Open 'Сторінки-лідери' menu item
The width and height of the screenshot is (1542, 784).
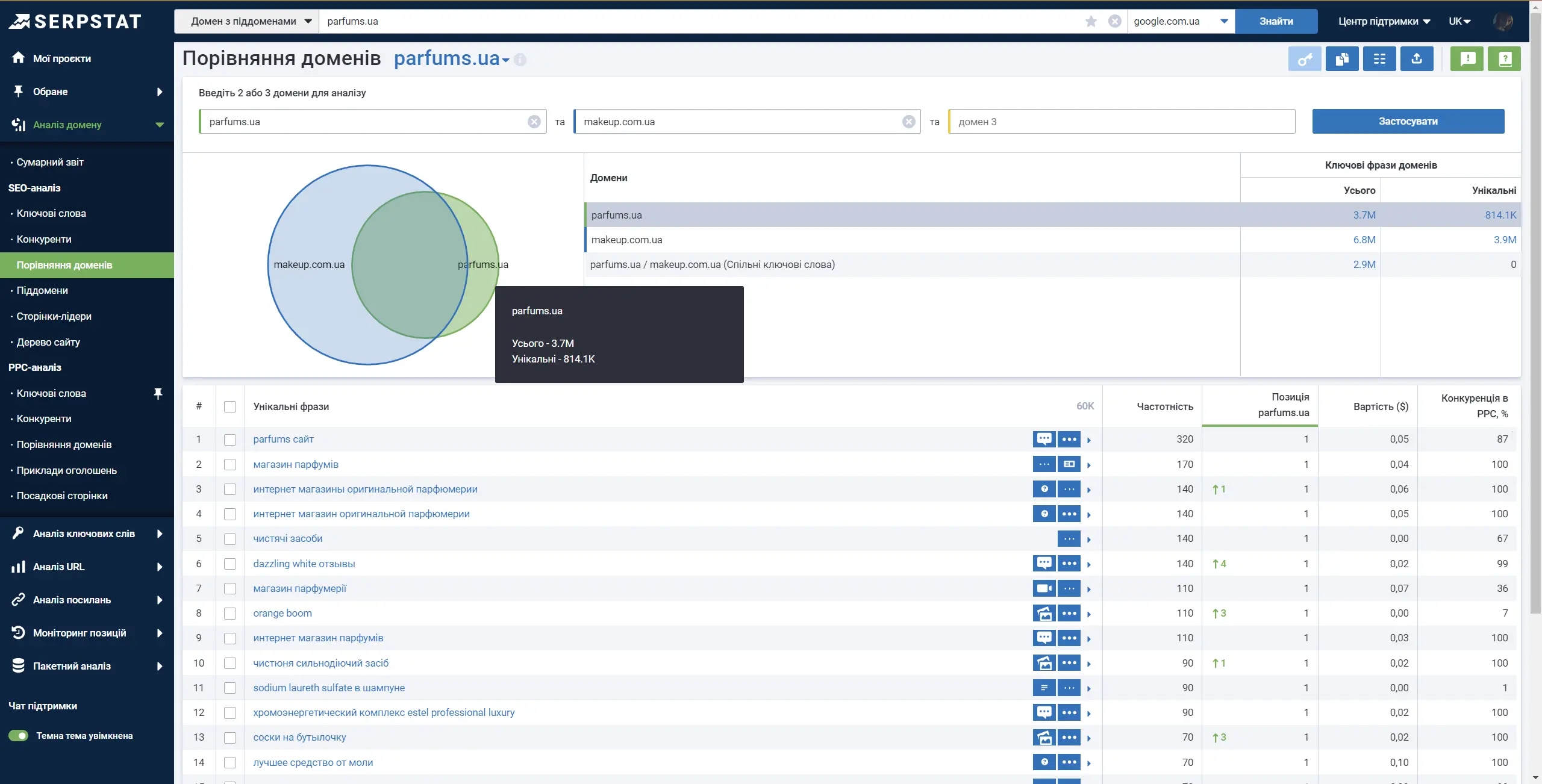tap(54, 316)
